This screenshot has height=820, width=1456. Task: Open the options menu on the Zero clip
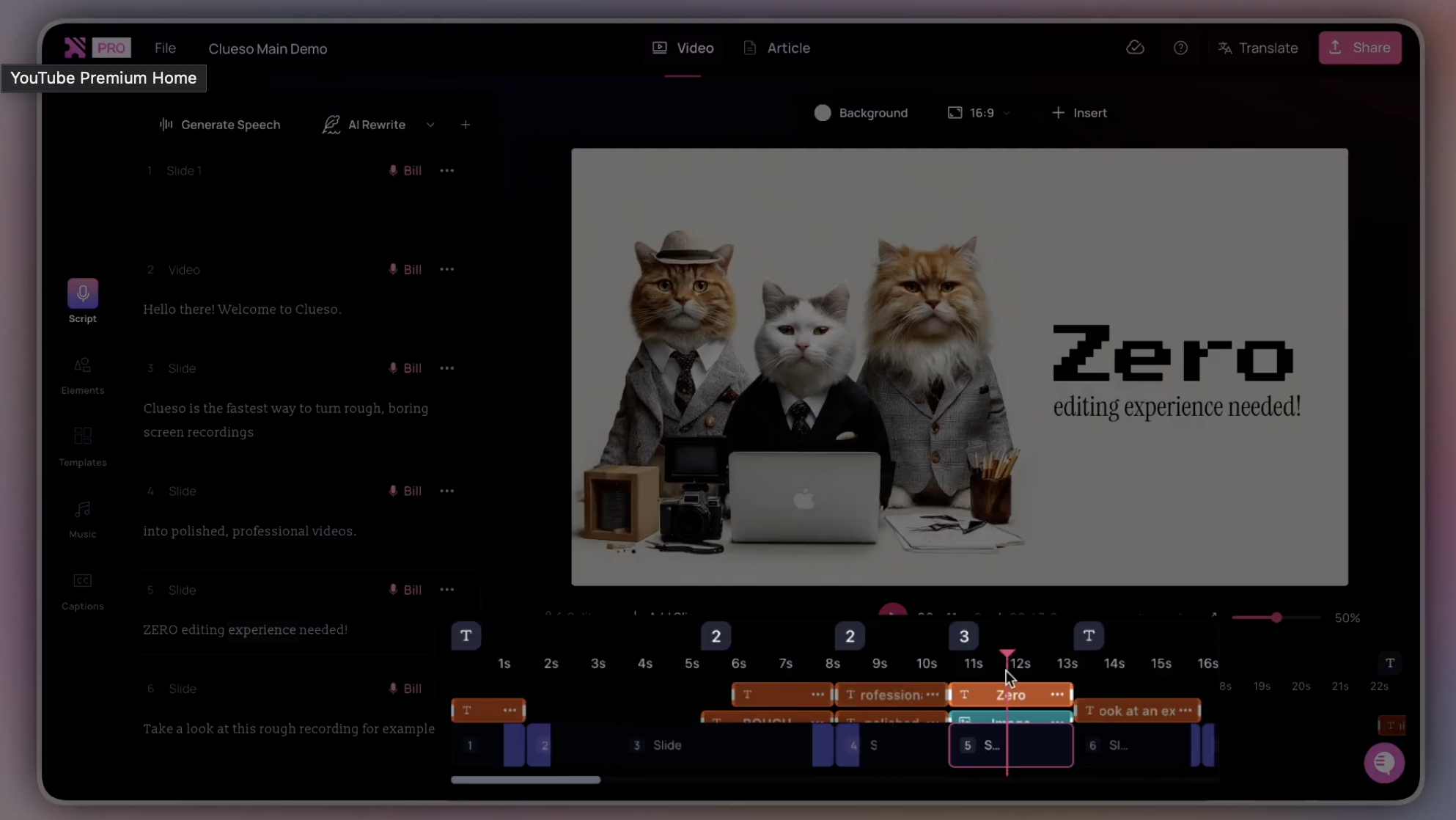pos(1057,694)
